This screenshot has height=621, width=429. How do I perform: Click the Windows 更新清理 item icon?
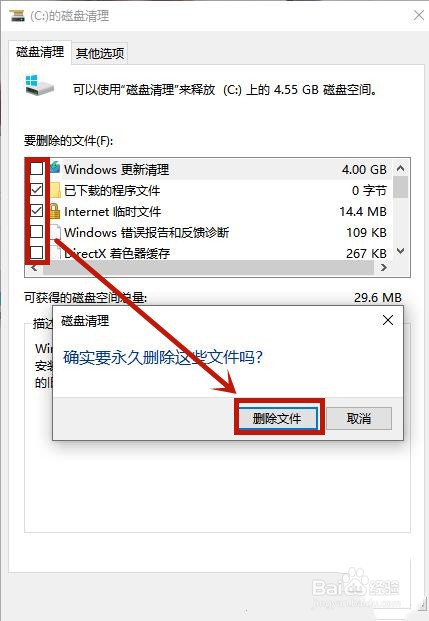click(x=55, y=168)
